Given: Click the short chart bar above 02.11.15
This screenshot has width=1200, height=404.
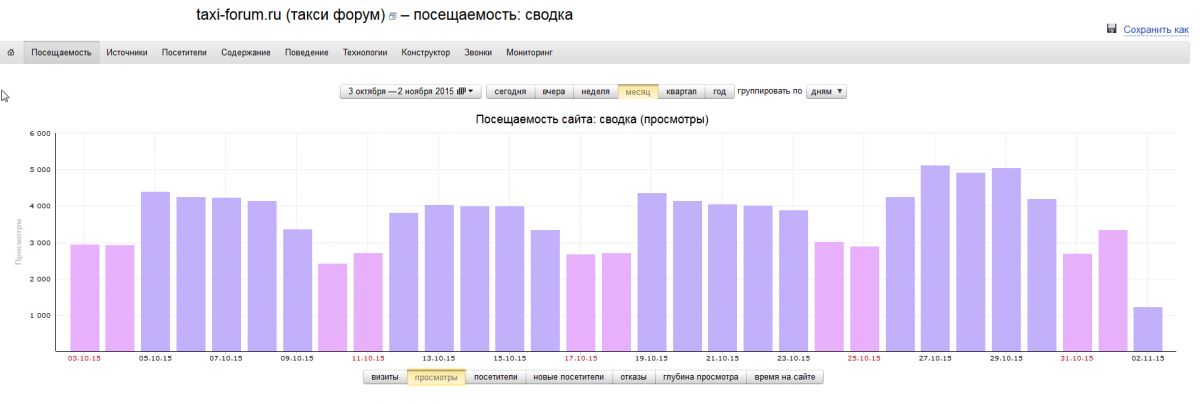Looking at the screenshot, I should coord(1148,329).
